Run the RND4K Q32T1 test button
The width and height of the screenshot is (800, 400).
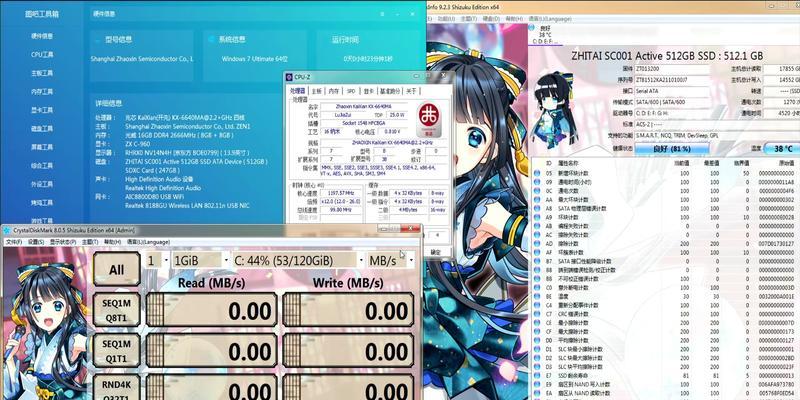pos(116,388)
